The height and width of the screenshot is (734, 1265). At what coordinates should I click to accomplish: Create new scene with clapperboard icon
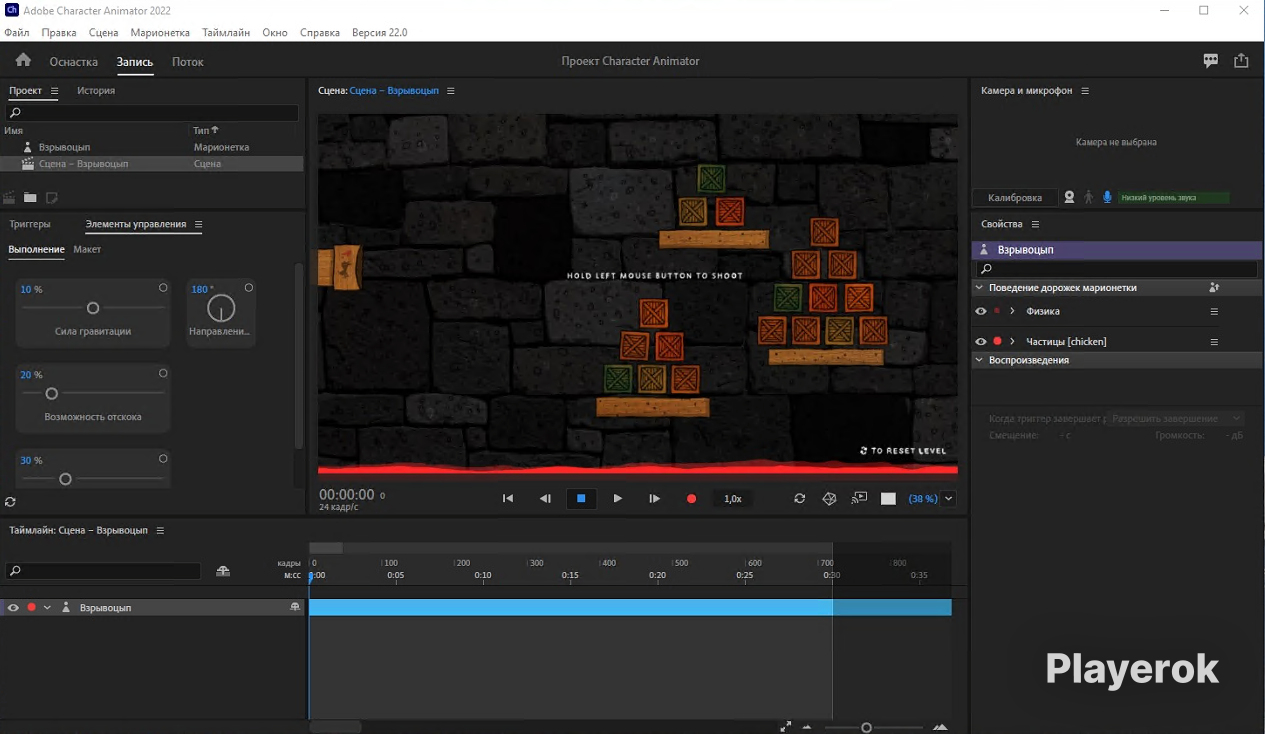click(10, 197)
